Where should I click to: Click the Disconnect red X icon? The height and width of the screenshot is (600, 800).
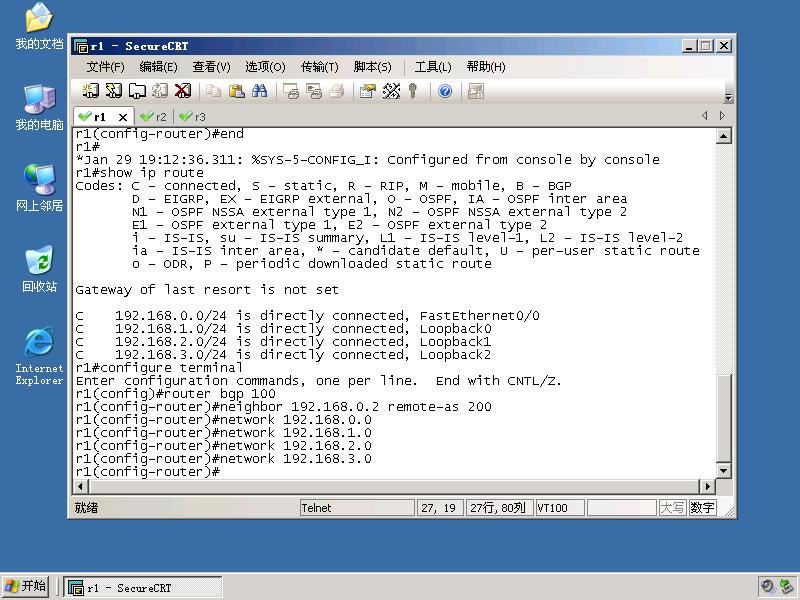[x=183, y=91]
